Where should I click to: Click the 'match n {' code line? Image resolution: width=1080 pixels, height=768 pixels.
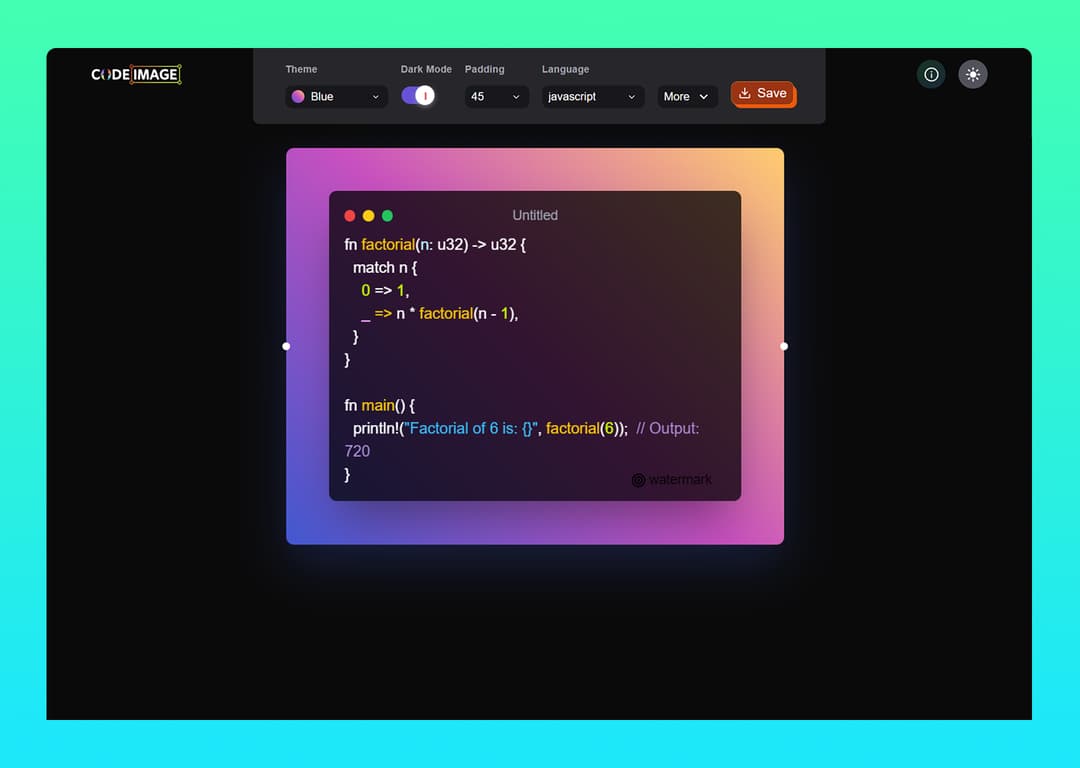(385, 267)
